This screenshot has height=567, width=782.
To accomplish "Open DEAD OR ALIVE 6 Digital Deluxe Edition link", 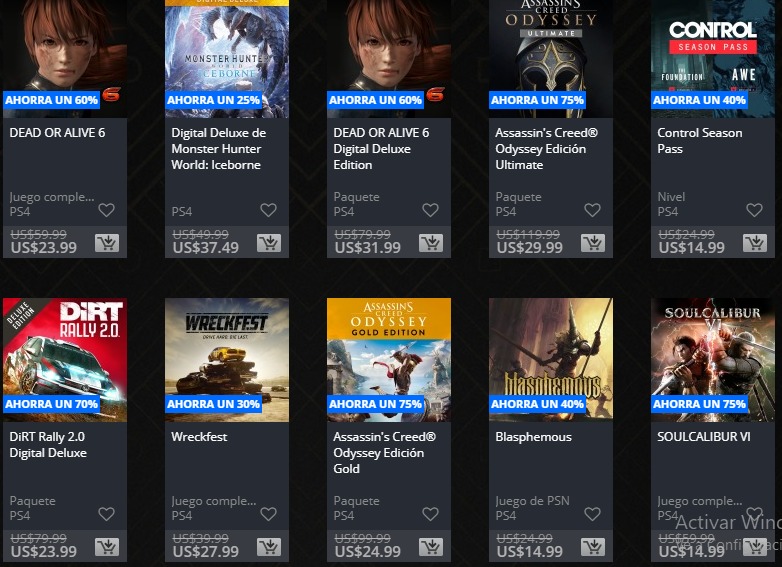I will (x=381, y=149).
